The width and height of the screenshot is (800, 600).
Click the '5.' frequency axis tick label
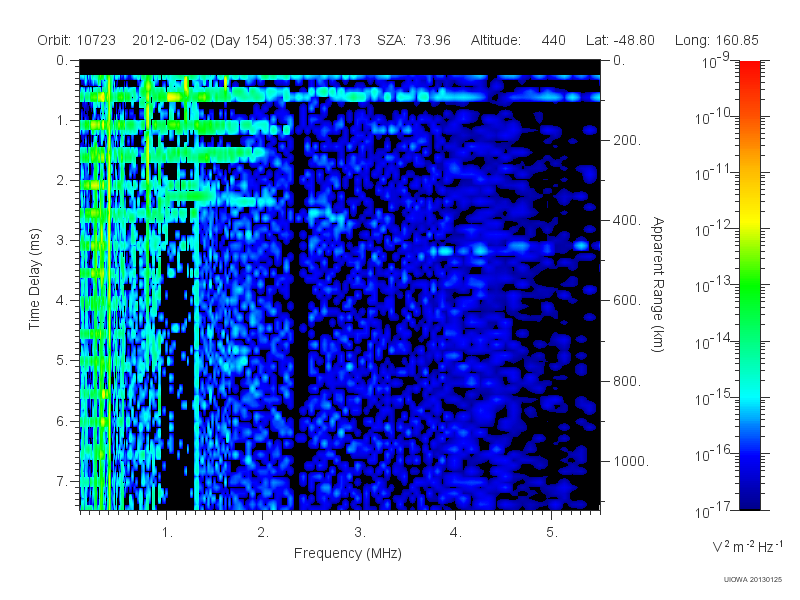point(552,532)
